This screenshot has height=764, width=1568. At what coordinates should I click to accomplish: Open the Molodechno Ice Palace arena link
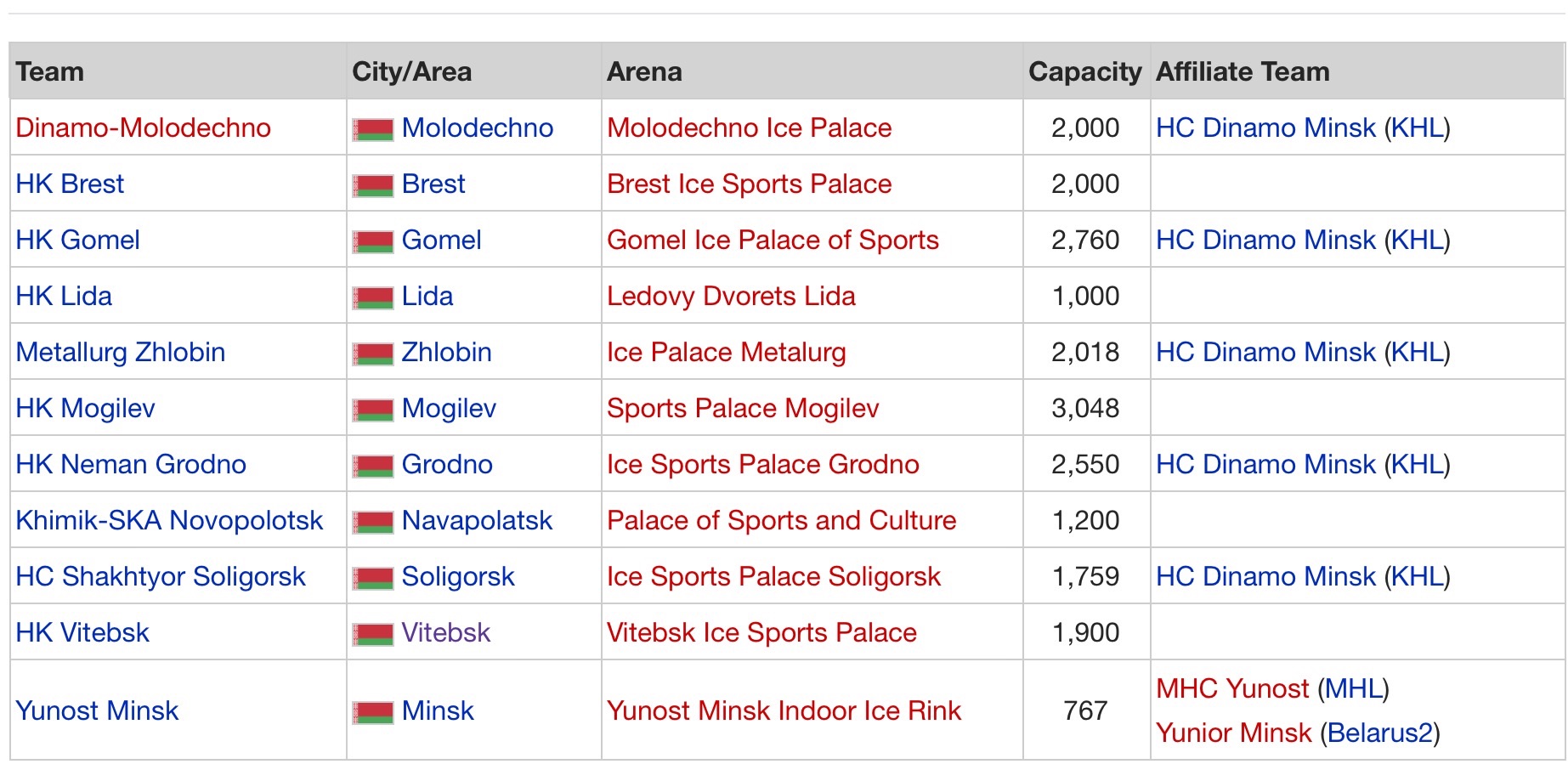click(x=750, y=127)
